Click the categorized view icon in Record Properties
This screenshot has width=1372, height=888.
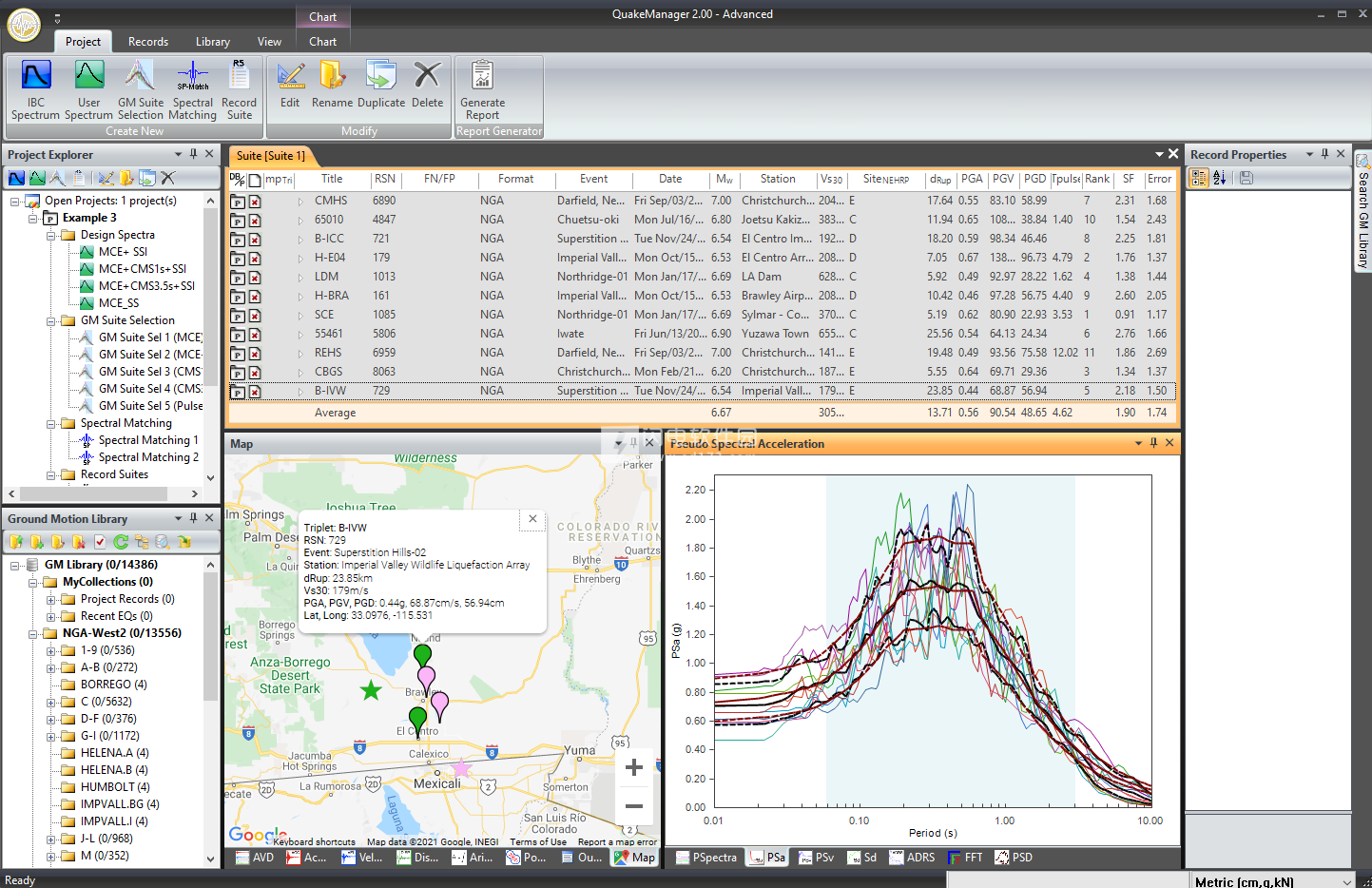click(x=1199, y=178)
